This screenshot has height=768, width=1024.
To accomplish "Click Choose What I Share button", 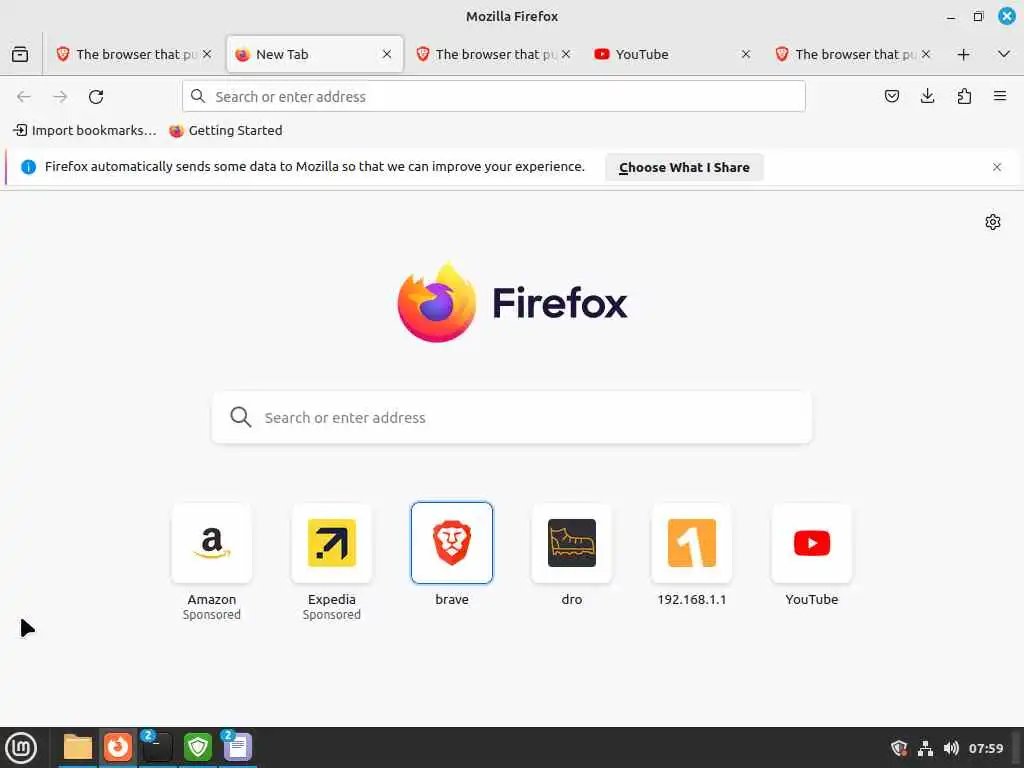I will pos(684,167).
